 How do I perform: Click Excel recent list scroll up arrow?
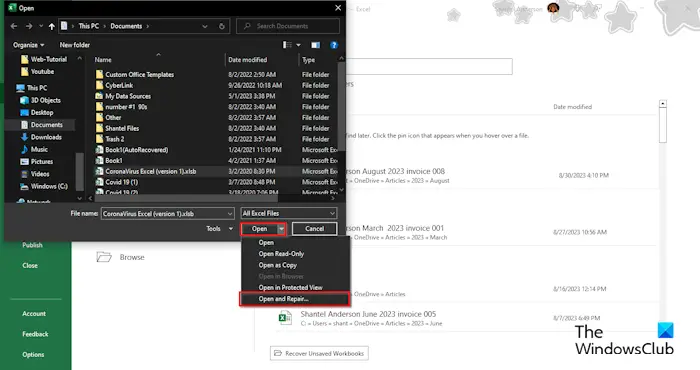click(x=663, y=104)
